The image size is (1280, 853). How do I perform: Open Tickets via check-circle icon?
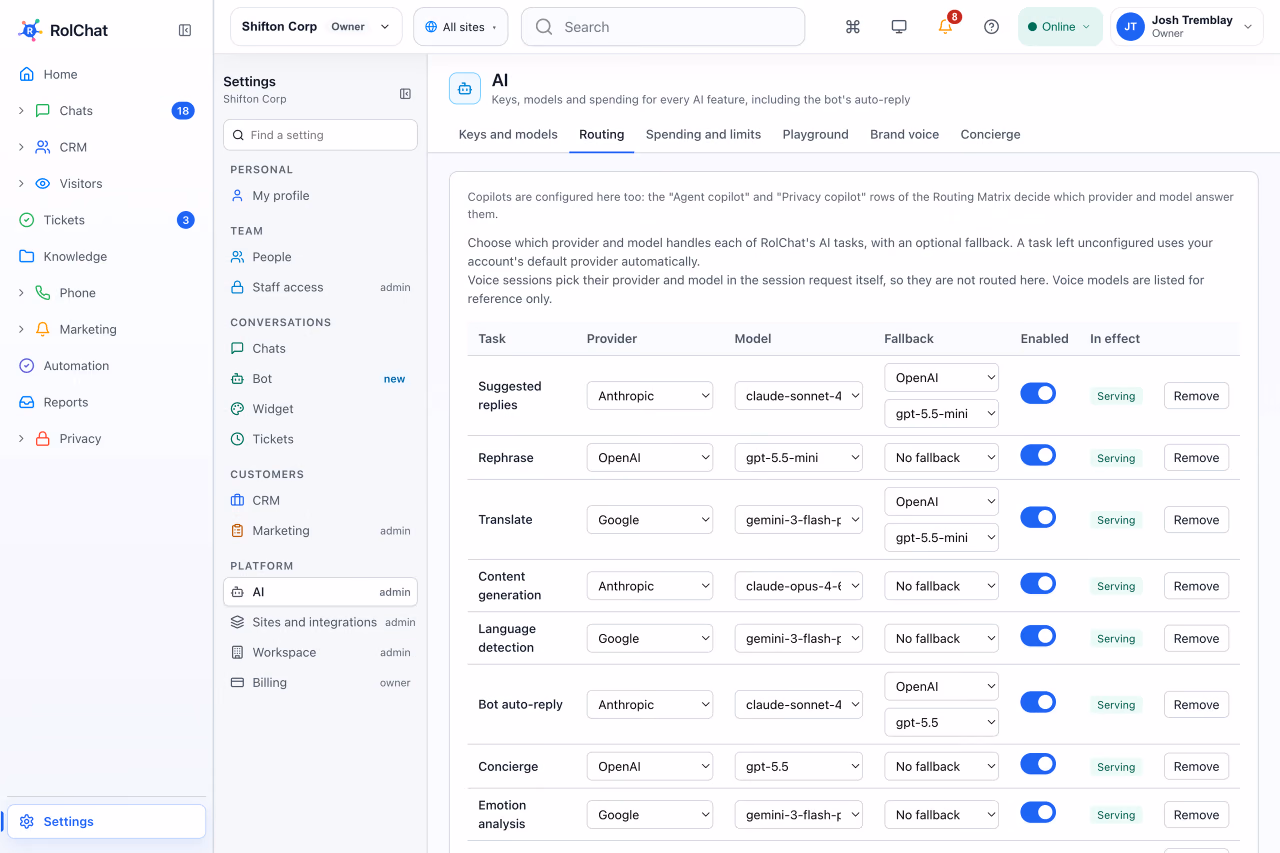click(x=27, y=220)
